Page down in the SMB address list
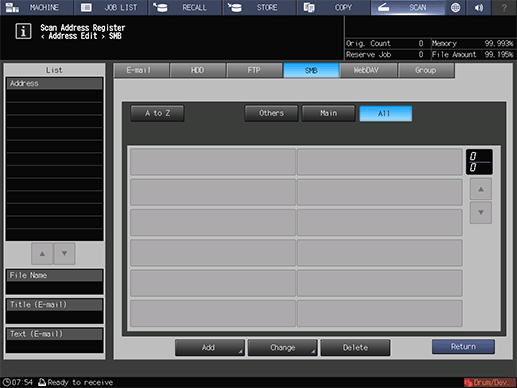Screen dimensions: 517x388 (x=481, y=213)
